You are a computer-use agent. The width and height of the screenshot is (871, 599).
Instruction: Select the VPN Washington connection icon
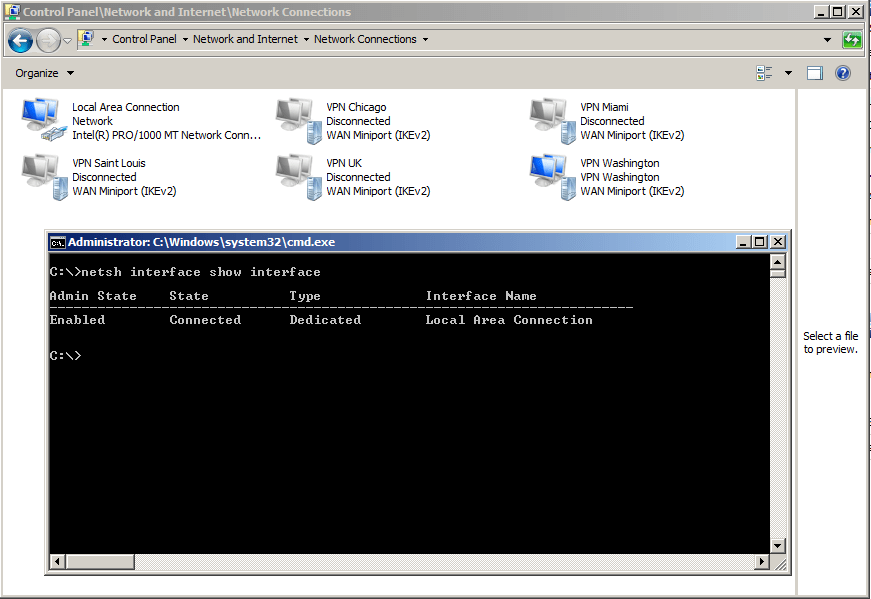[x=550, y=175]
